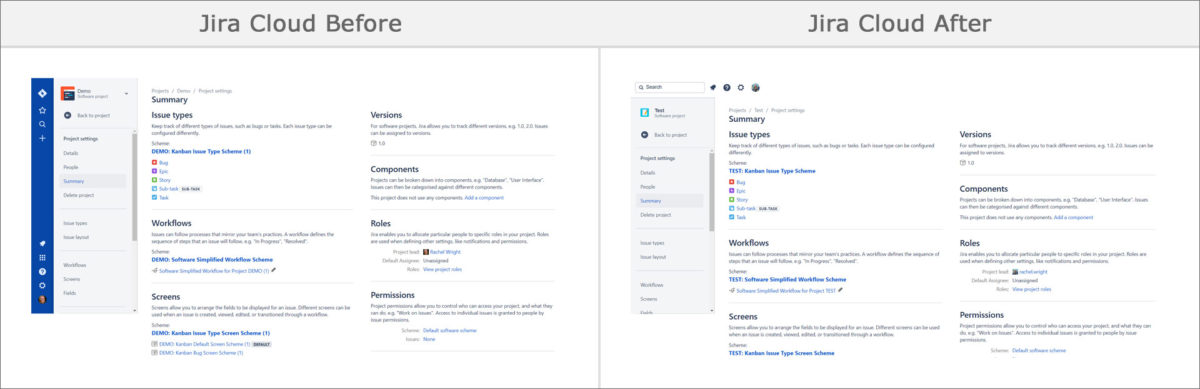Open Screens in the Before panel sidebar
The width and height of the screenshot is (1200, 389).
tap(71, 279)
